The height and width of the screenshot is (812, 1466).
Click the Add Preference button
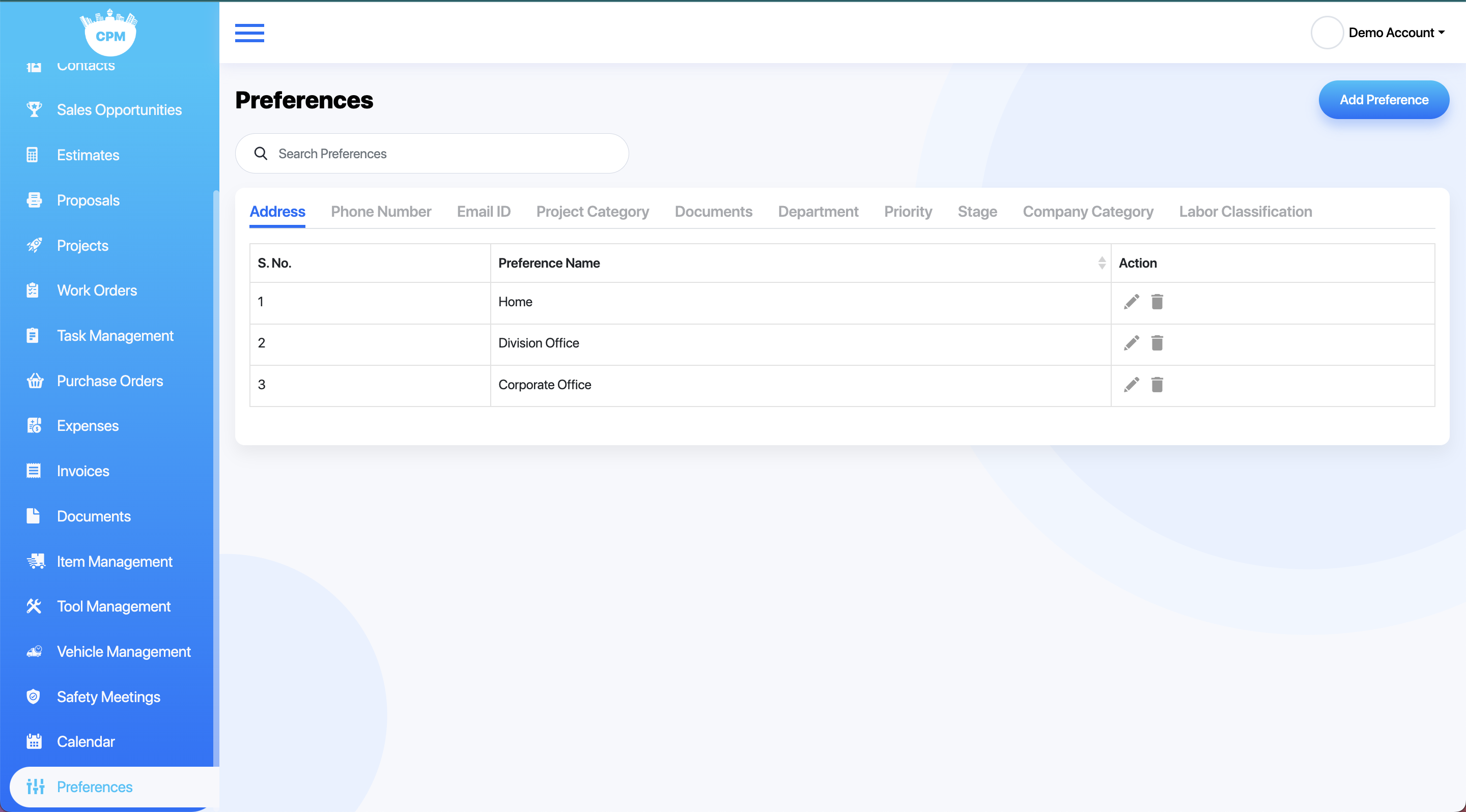pos(1384,100)
